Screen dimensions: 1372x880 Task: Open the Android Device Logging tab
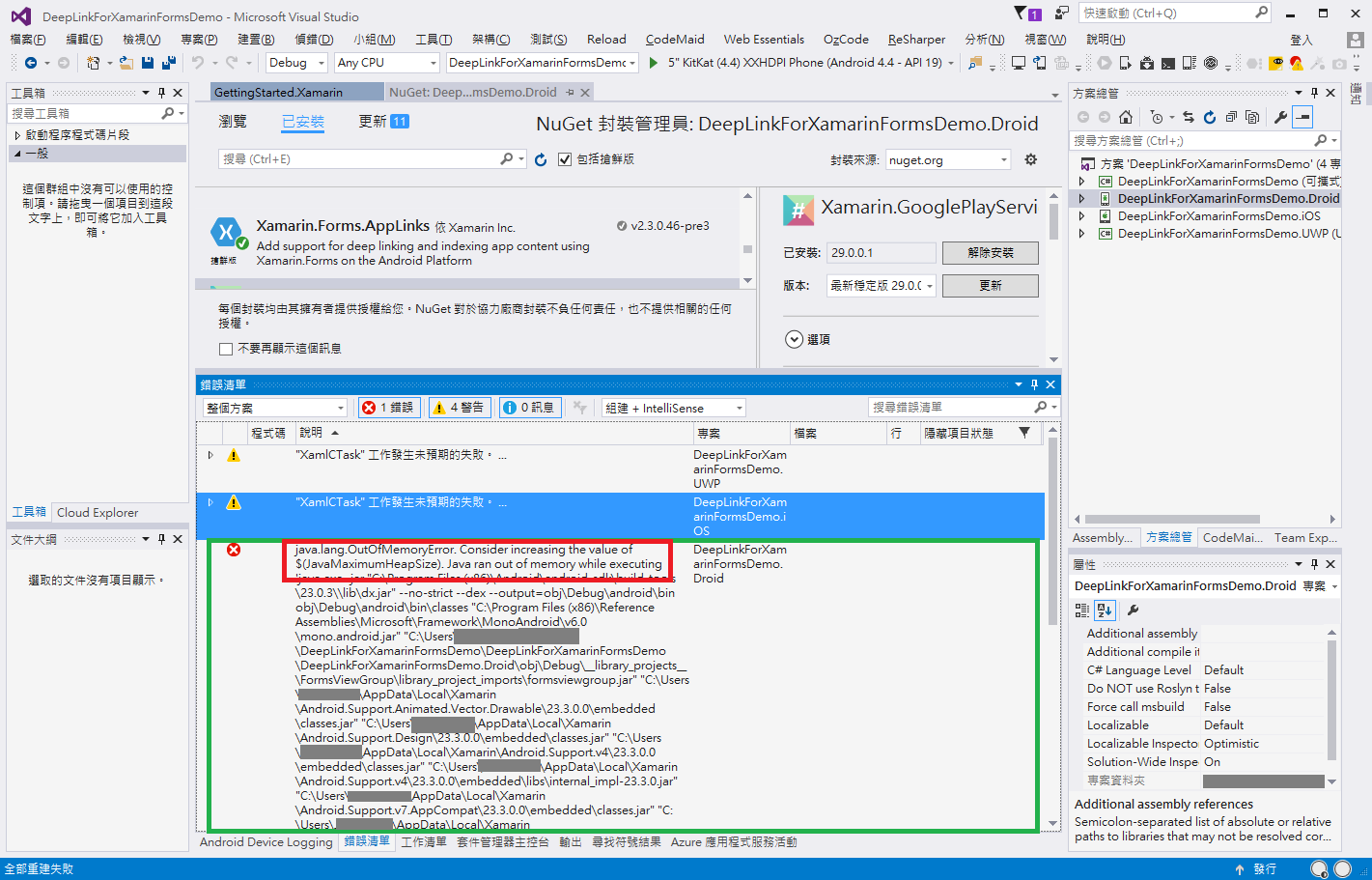click(266, 842)
